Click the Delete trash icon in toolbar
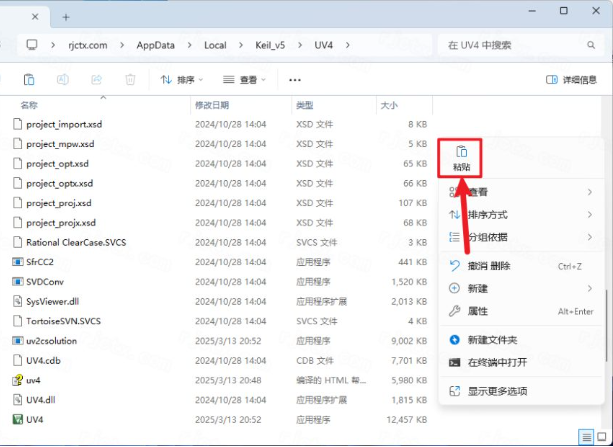Screen dimensions: 613x447 pos(130,79)
